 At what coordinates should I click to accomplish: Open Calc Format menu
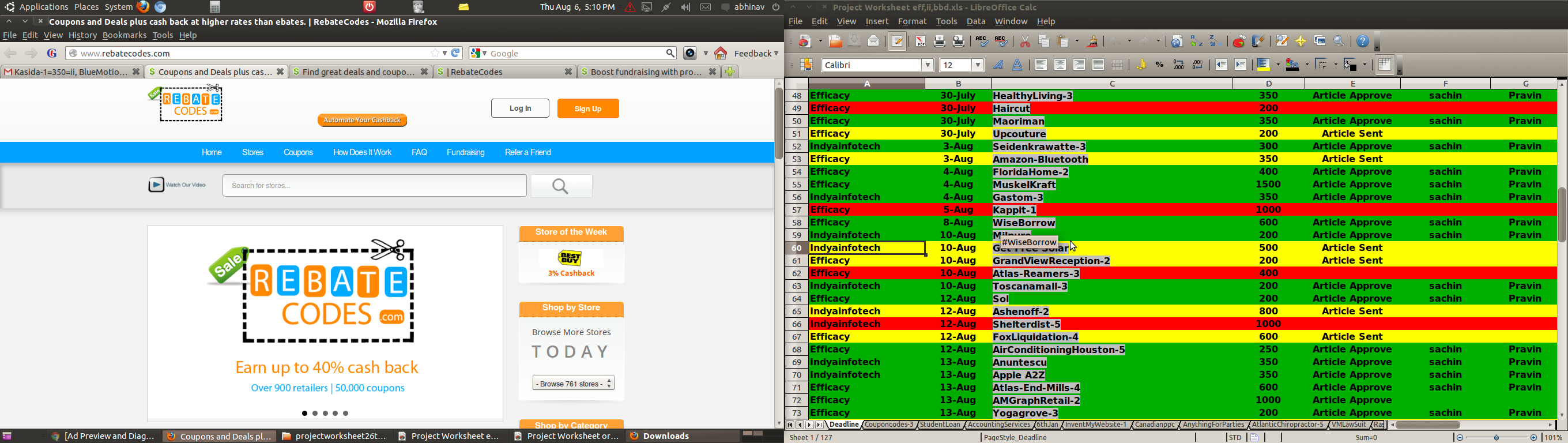pyautogui.click(x=912, y=22)
